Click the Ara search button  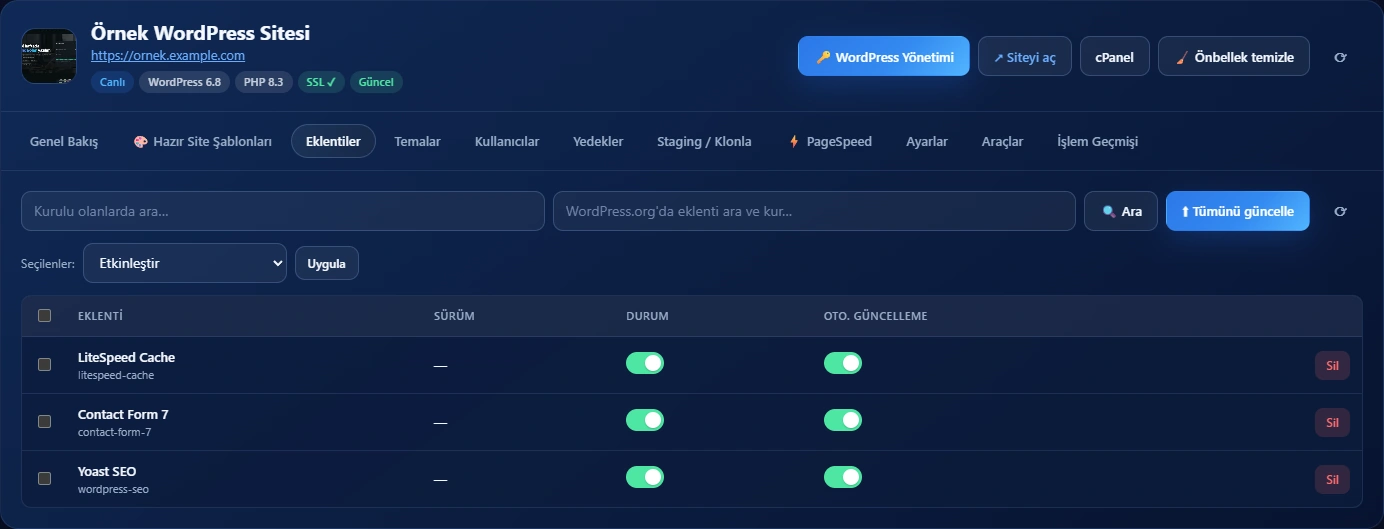tap(1121, 211)
